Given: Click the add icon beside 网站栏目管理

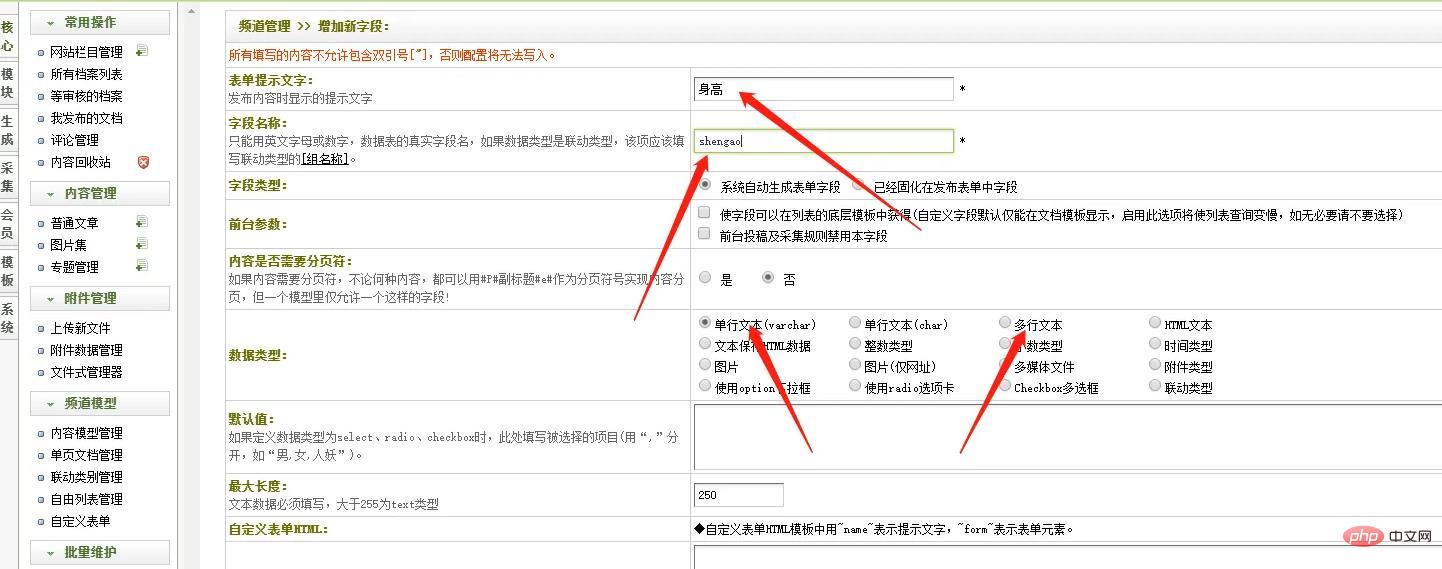Looking at the screenshot, I should click(142, 51).
